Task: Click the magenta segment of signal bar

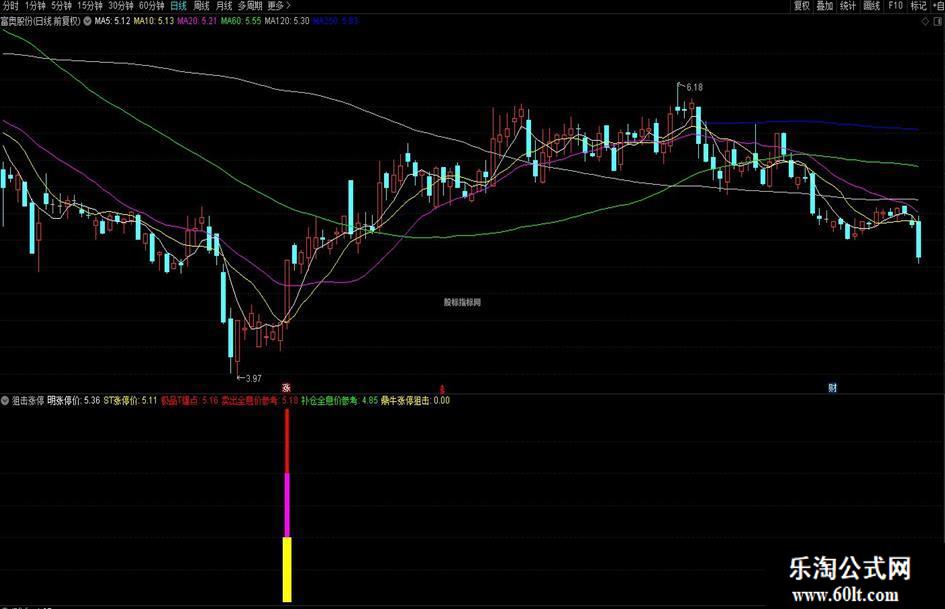Action: (287, 505)
